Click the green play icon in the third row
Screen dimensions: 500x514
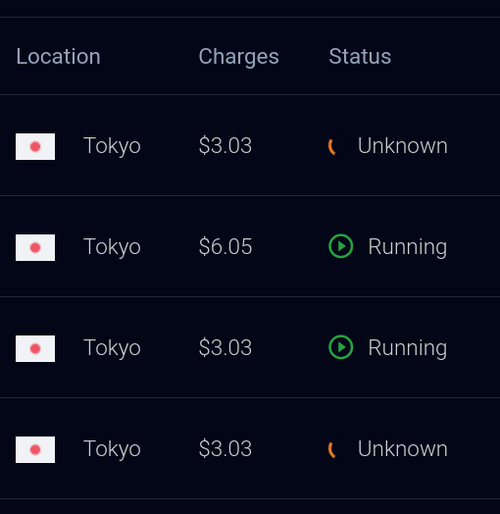[x=341, y=347]
